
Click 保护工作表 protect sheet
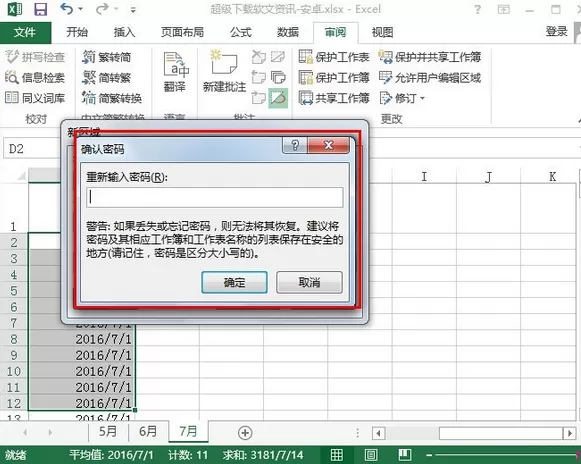(334, 57)
